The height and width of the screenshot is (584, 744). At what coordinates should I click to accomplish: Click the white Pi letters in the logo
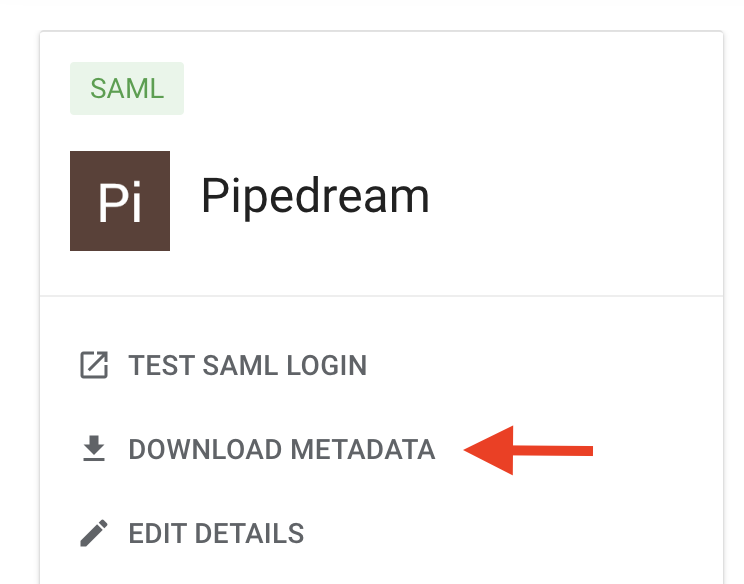click(x=120, y=203)
